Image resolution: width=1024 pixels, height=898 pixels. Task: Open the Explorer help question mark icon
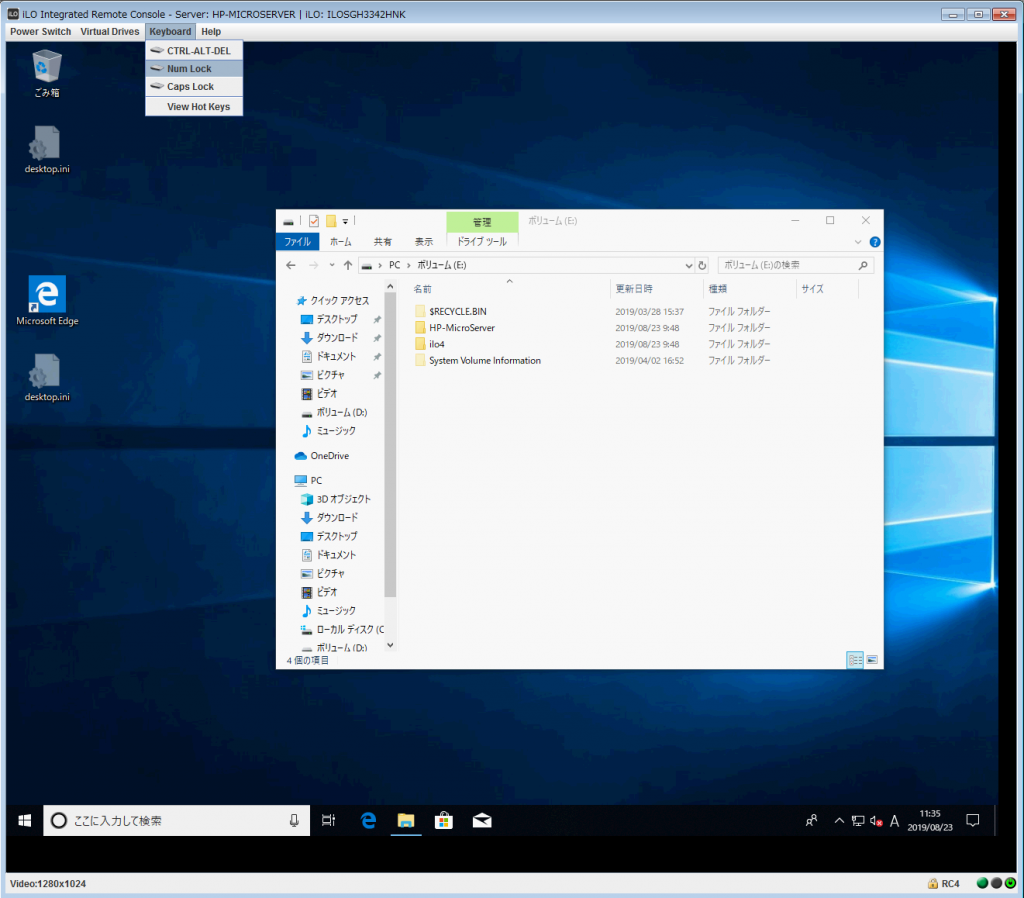tap(875, 242)
